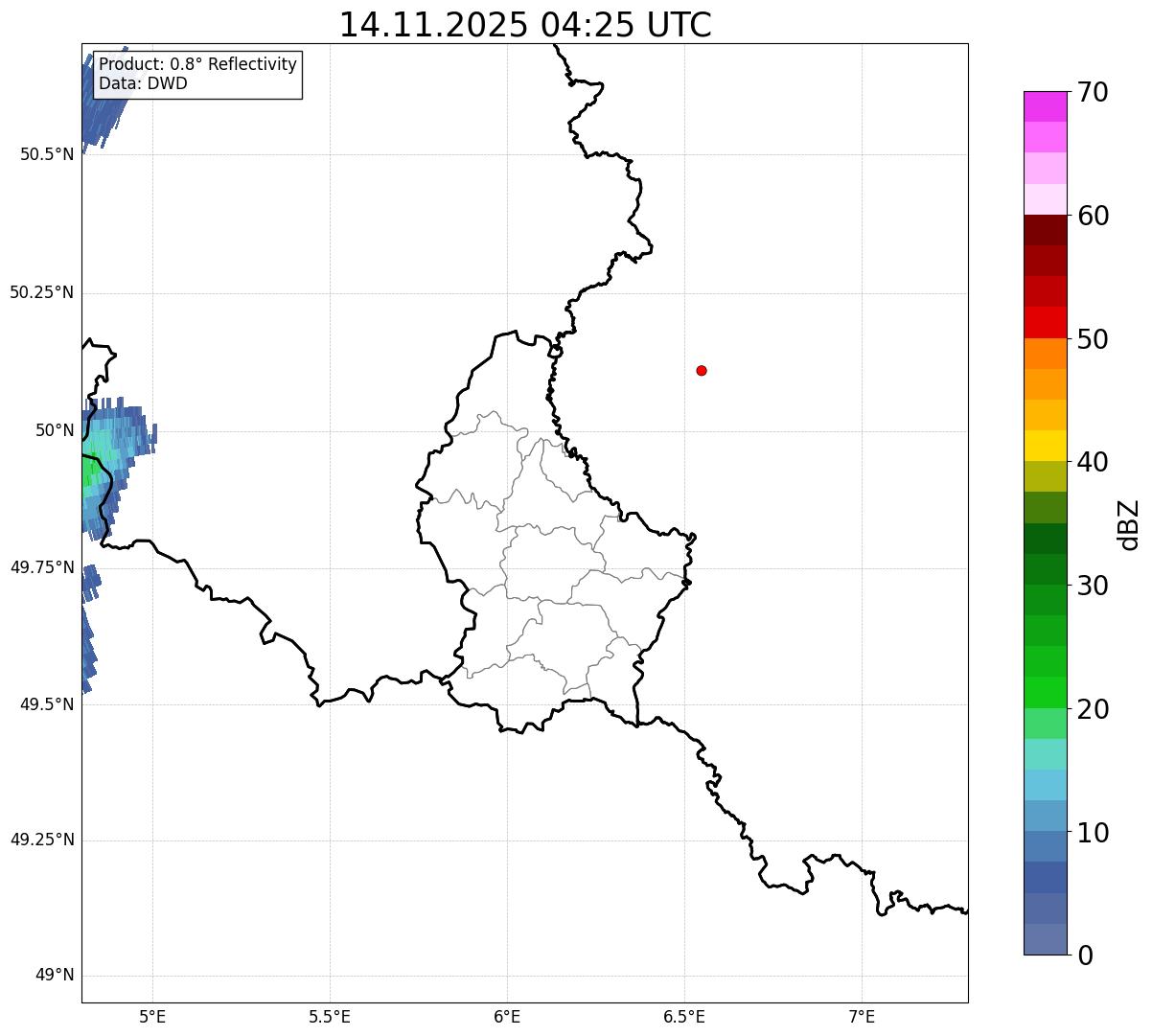Click the red radar station marker
Image resolution: width=1152 pixels, height=1036 pixels.
pyautogui.click(x=702, y=370)
